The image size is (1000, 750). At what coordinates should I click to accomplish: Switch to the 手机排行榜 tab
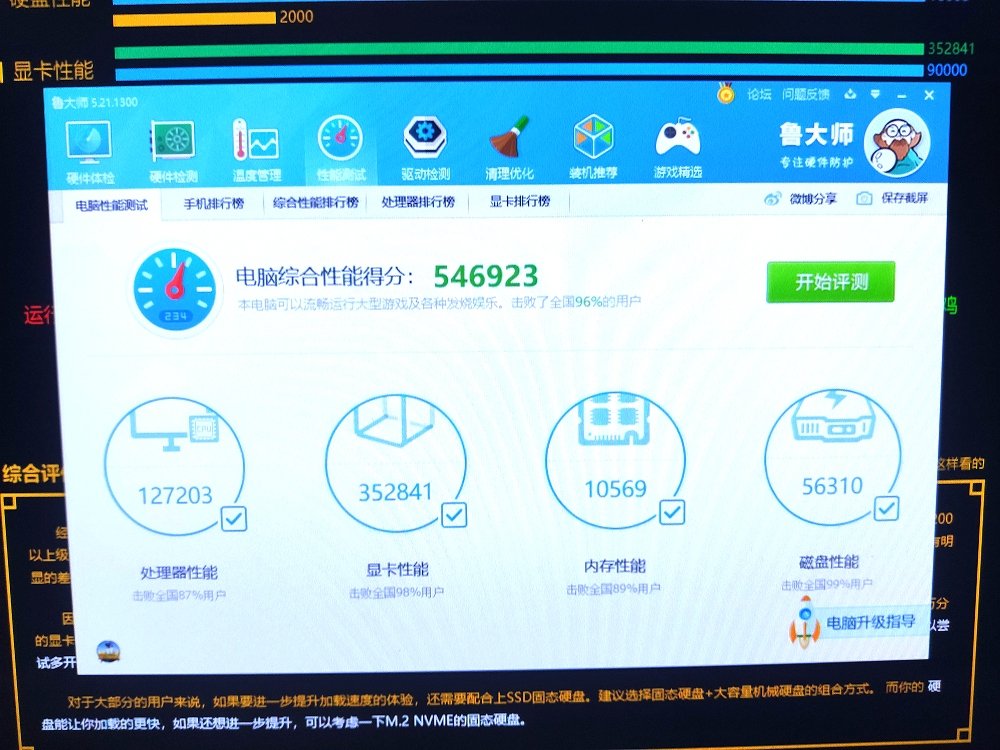click(214, 203)
